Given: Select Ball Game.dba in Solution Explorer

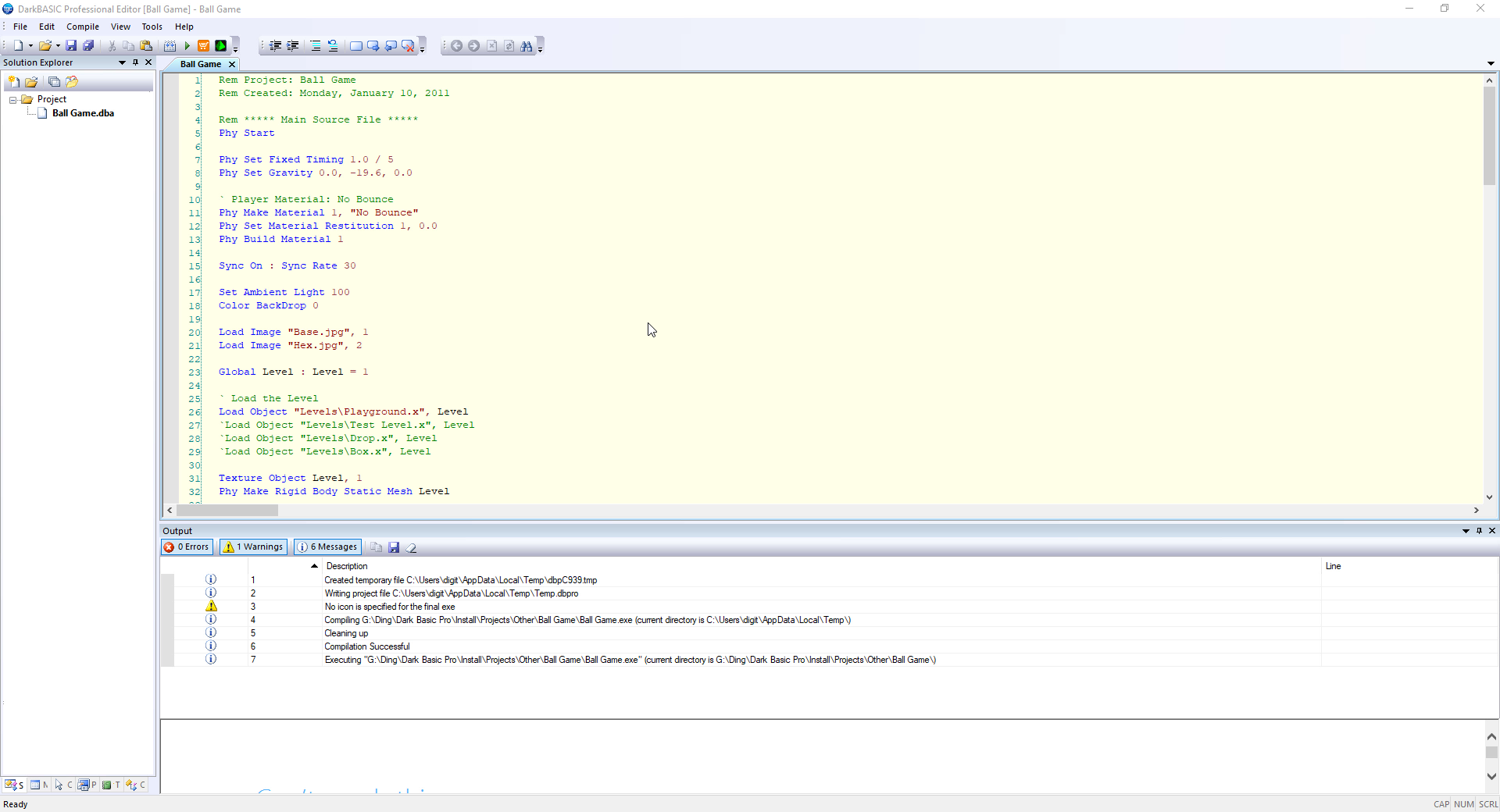Looking at the screenshot, I should click(x=82, y=112).
